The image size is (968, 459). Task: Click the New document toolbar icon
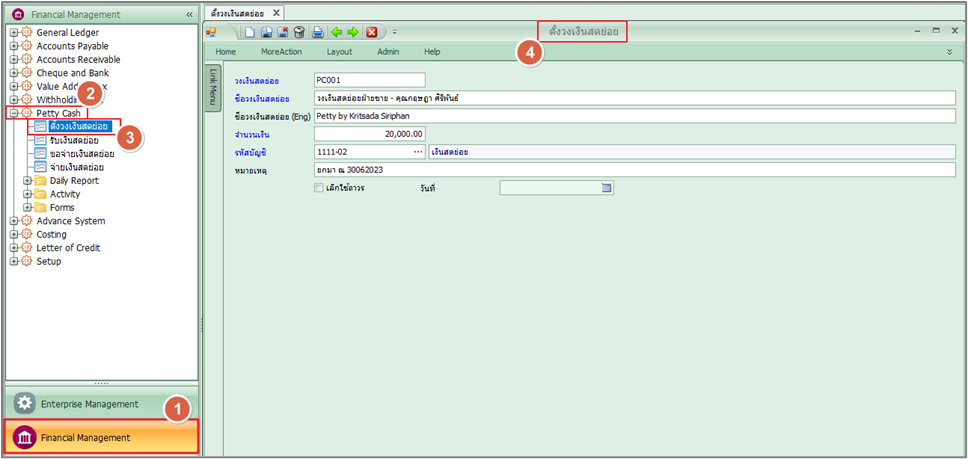[x=251, y=32]
